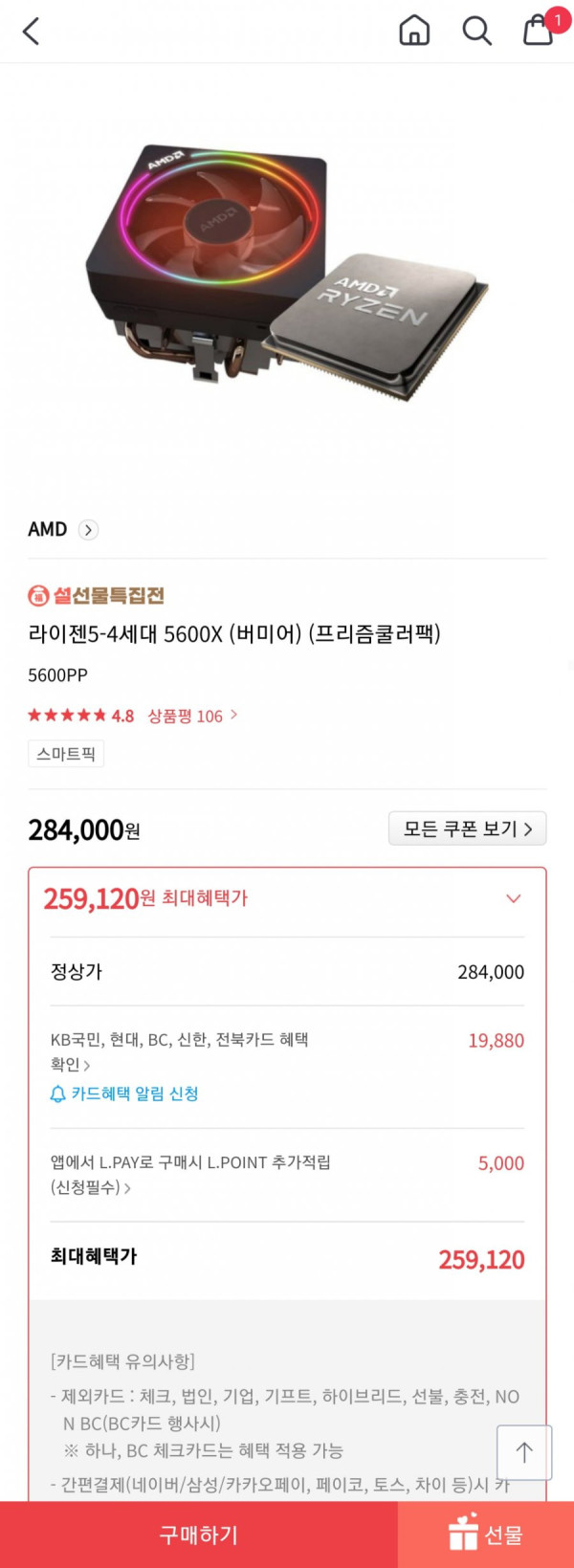Tap the scroll-to-top arrow button

[x=524, y=1452]
